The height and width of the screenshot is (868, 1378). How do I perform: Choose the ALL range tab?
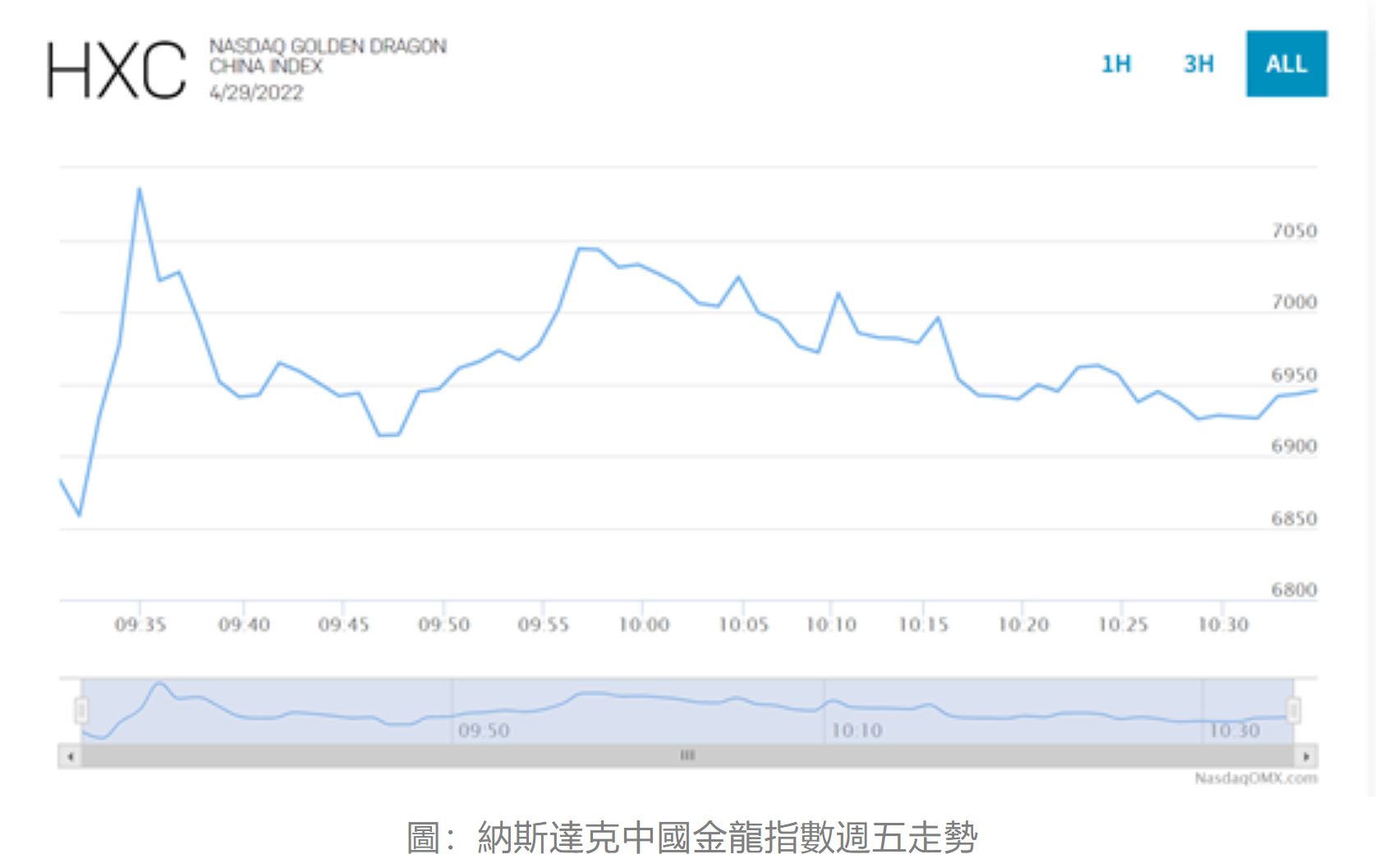pyautogui.click(x=1286, y=64)
